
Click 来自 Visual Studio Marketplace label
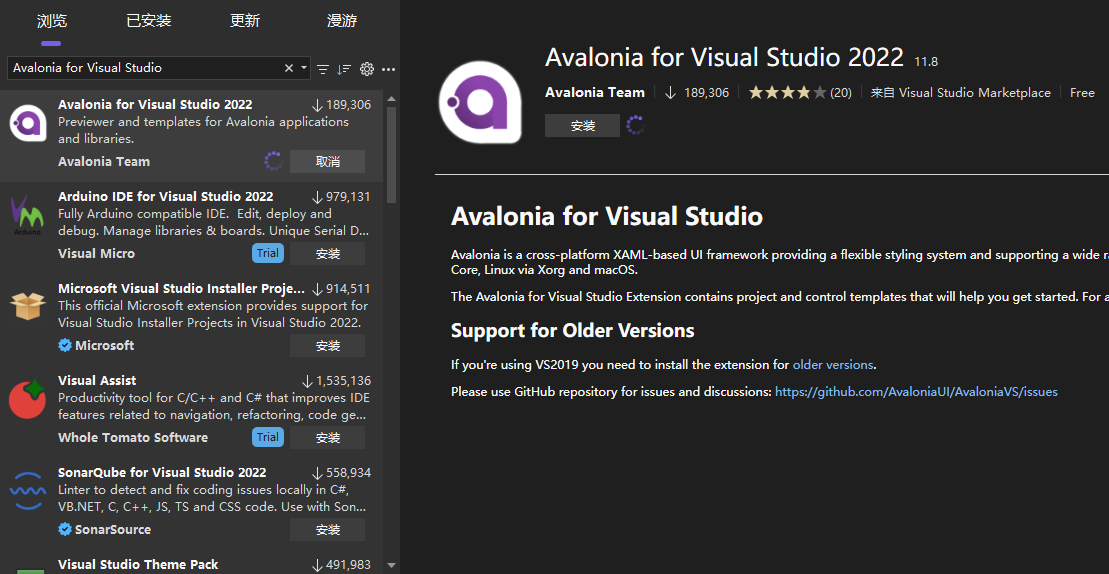pos(960,93)
